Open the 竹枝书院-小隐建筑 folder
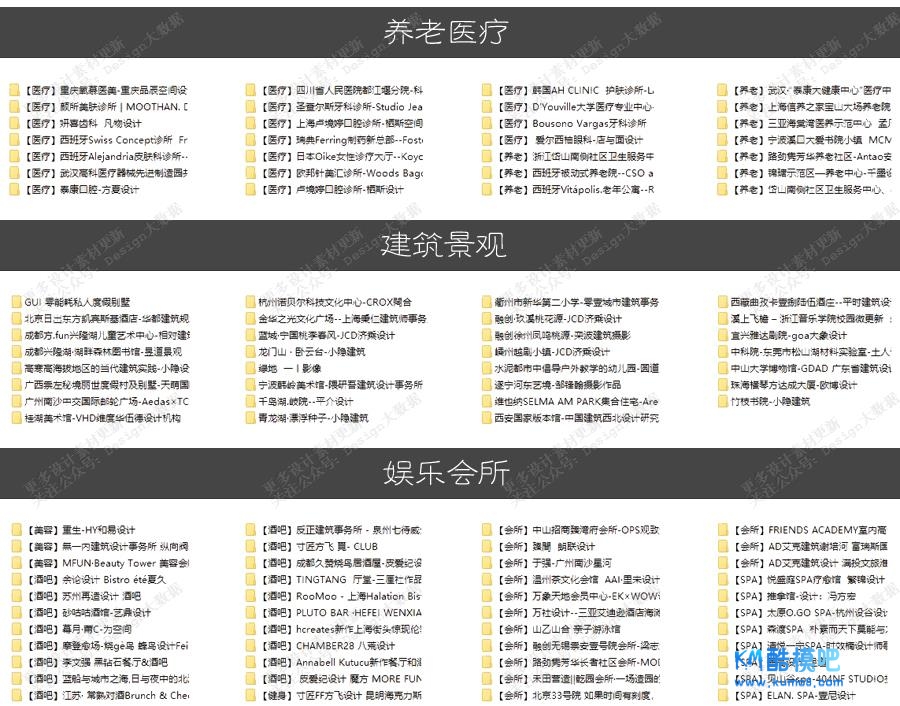This screenshot has height=706, width=900. tap(770, 401)
